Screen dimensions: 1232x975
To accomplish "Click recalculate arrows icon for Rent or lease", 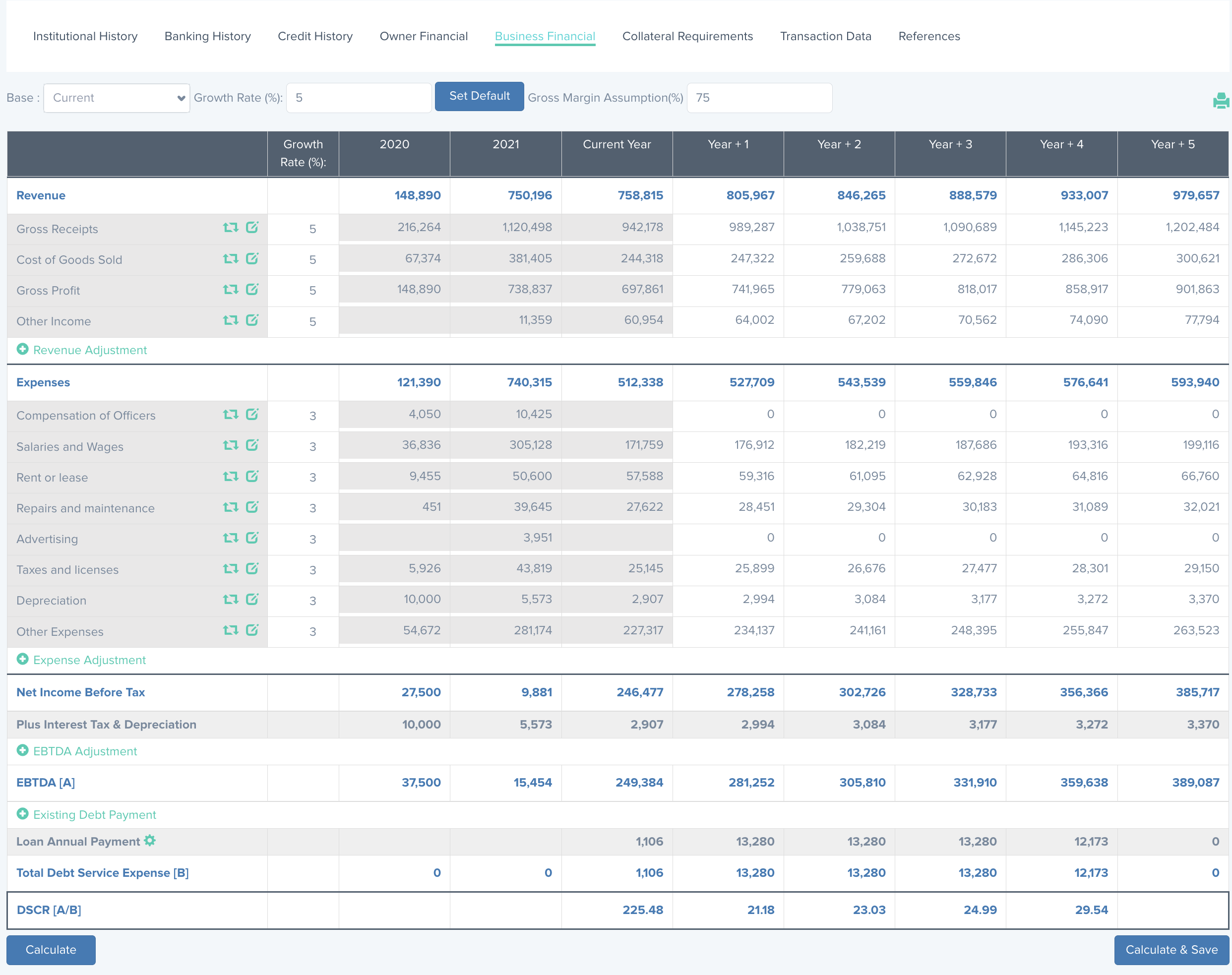I will pyautogui.click(x=230, y=476).
